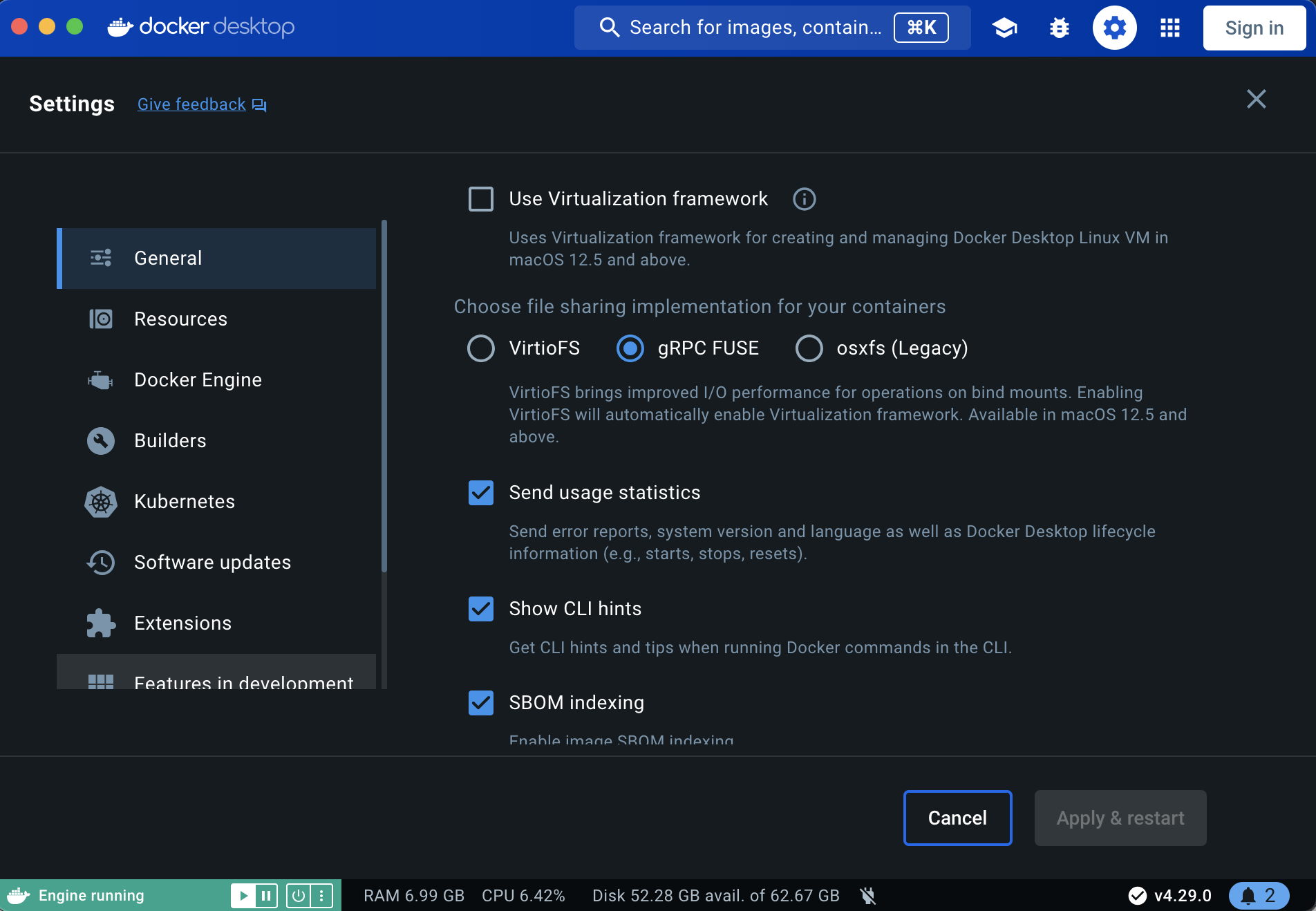Click the disconnected plug icon in status bar
1316x911 pixels.
pyautogui.click(x=867, y=896)
